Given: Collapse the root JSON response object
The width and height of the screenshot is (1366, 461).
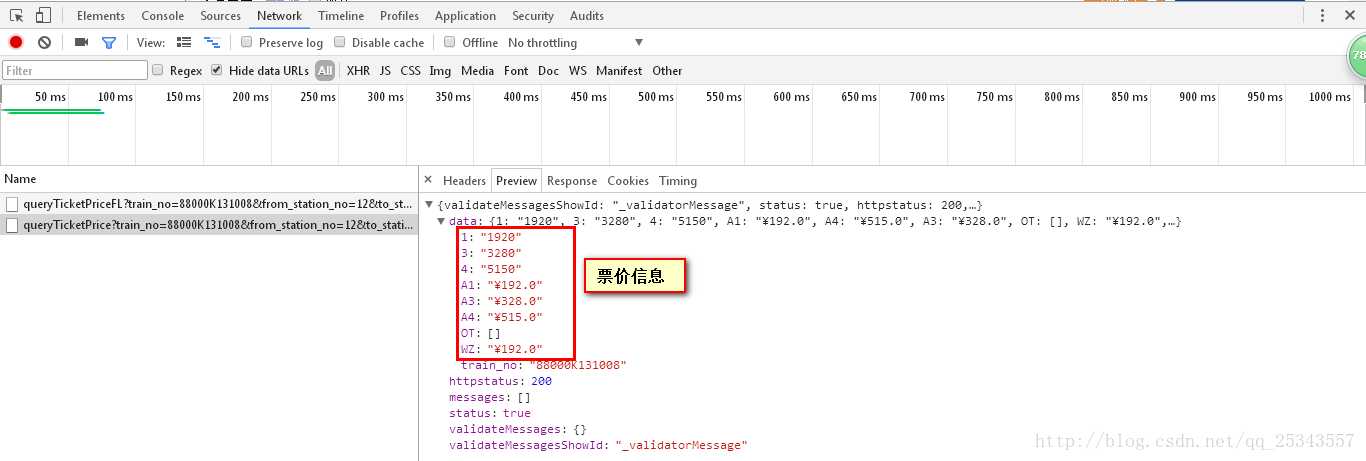Looking at the screenshot, I should pos(431,205).
